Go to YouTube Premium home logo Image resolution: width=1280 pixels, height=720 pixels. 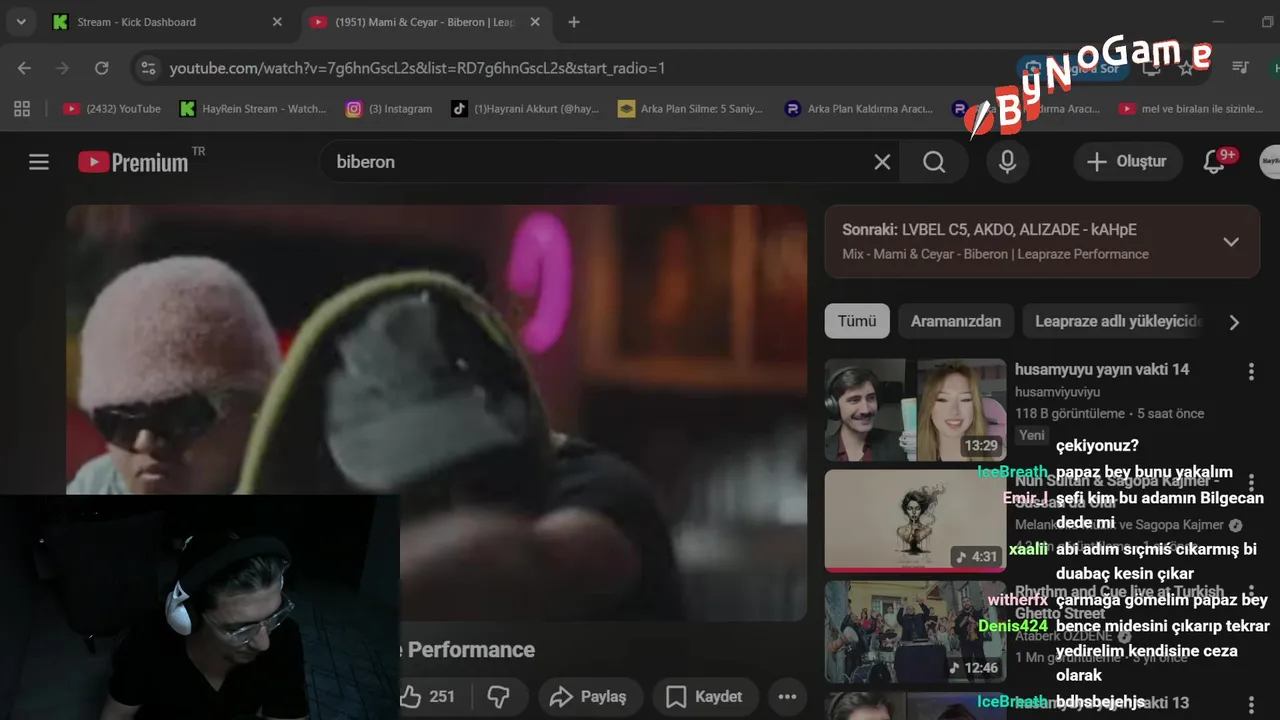[134, 162]
